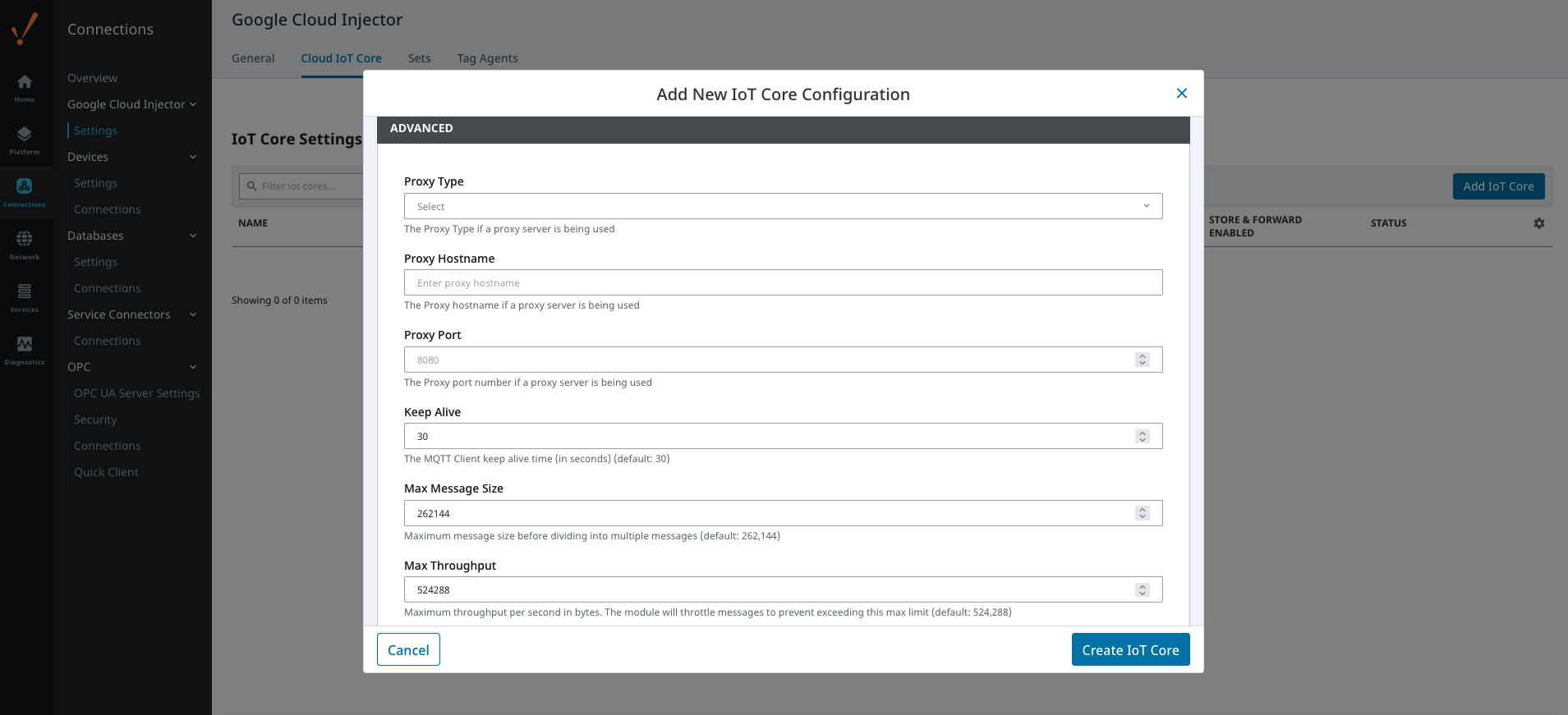Open the Platform sidebar icon
Viewport: 1568px width, 715px height.
[25, 140]
